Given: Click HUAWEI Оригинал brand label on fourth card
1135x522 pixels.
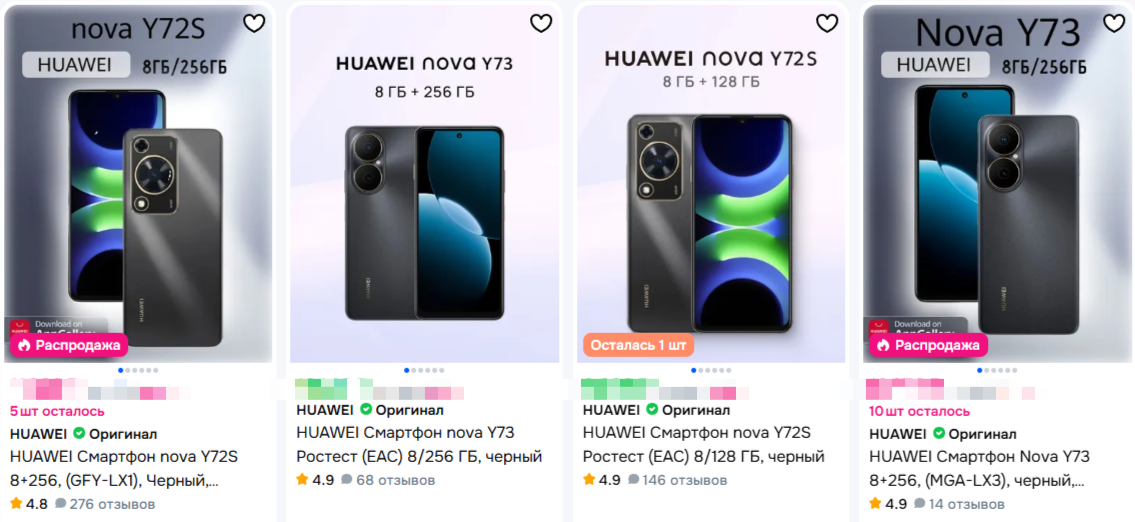Looking at the screenshot, I should pos(942,434).
